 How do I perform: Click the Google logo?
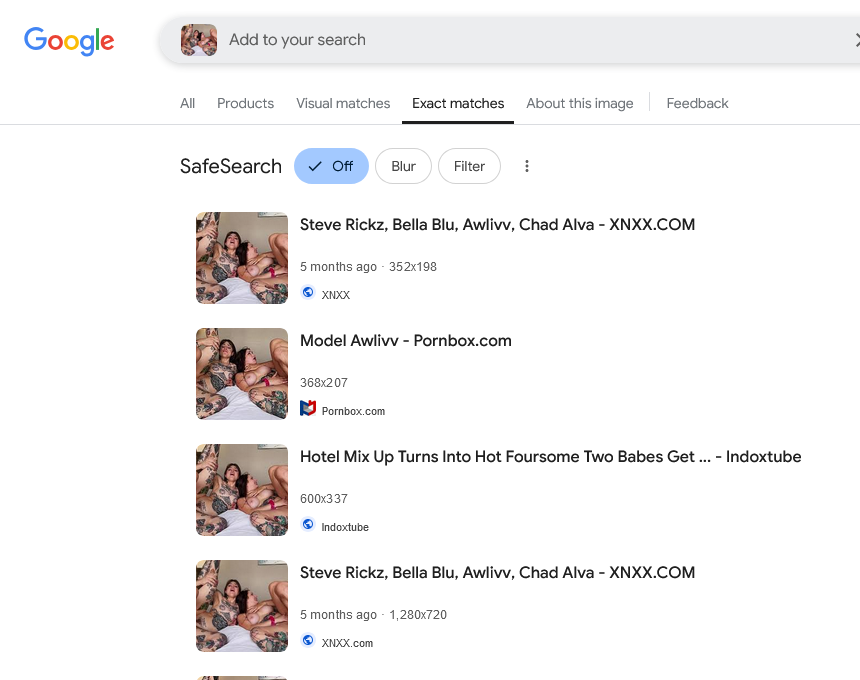pos(69,41)
